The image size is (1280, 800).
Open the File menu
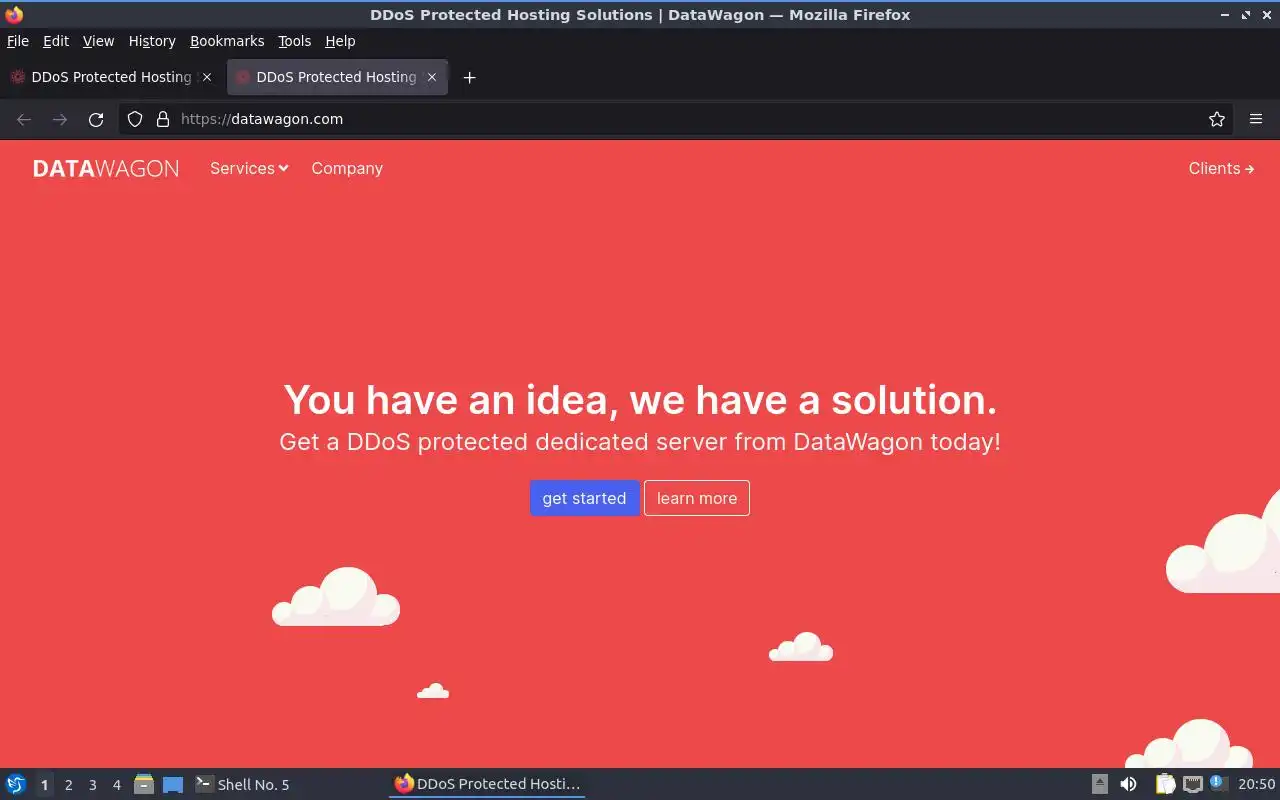tap(18, 41)
